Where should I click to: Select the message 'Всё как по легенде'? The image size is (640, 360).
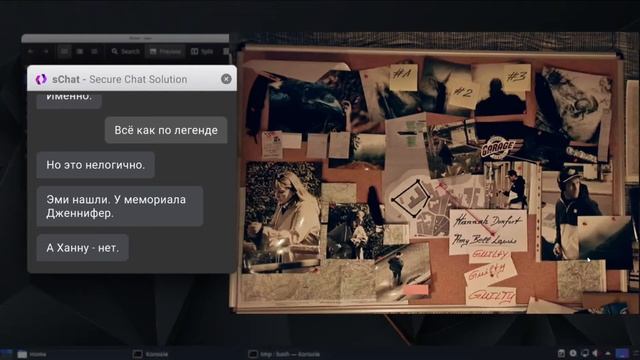pos(166,130)
